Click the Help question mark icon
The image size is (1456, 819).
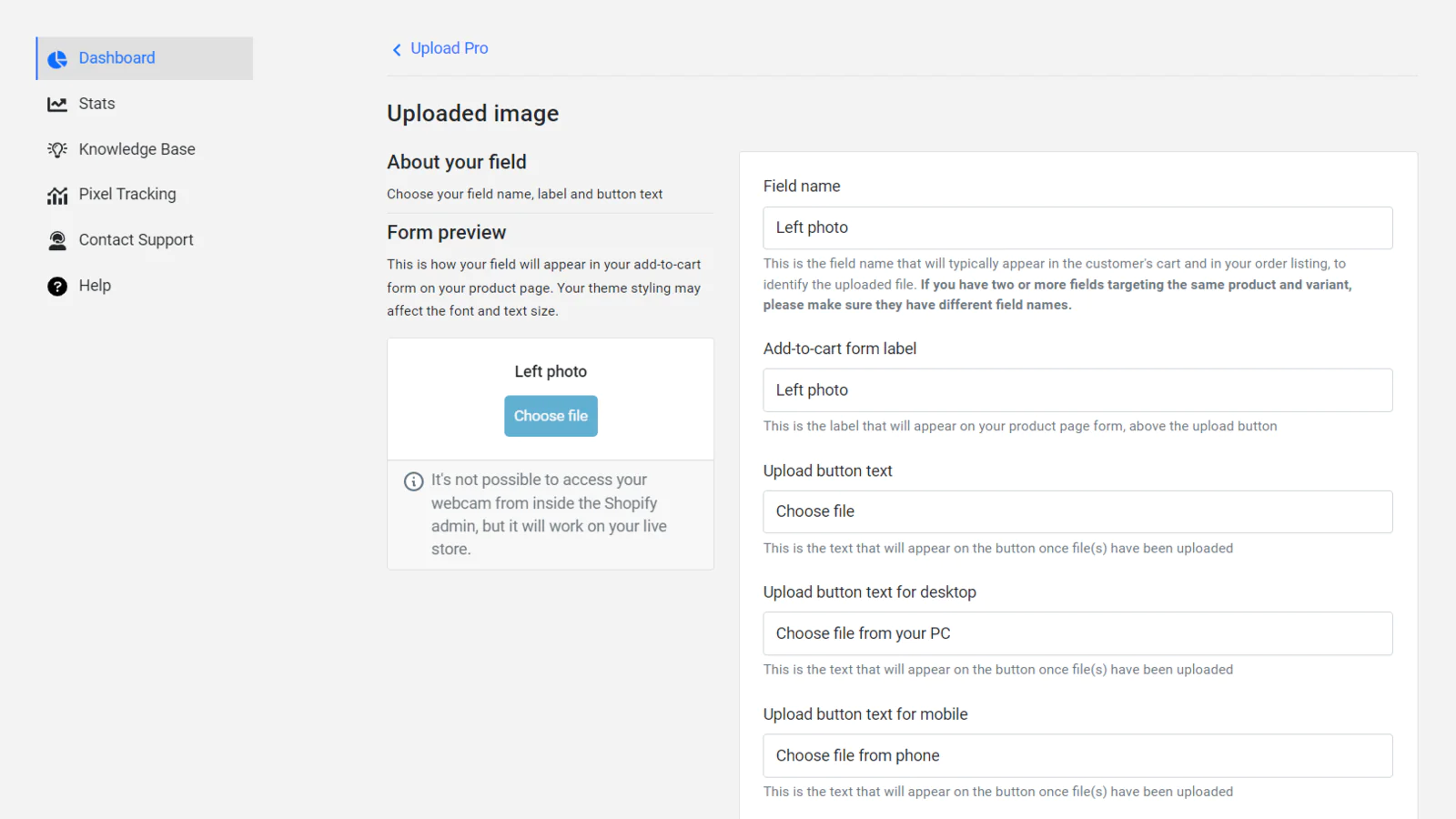[57, 287]
